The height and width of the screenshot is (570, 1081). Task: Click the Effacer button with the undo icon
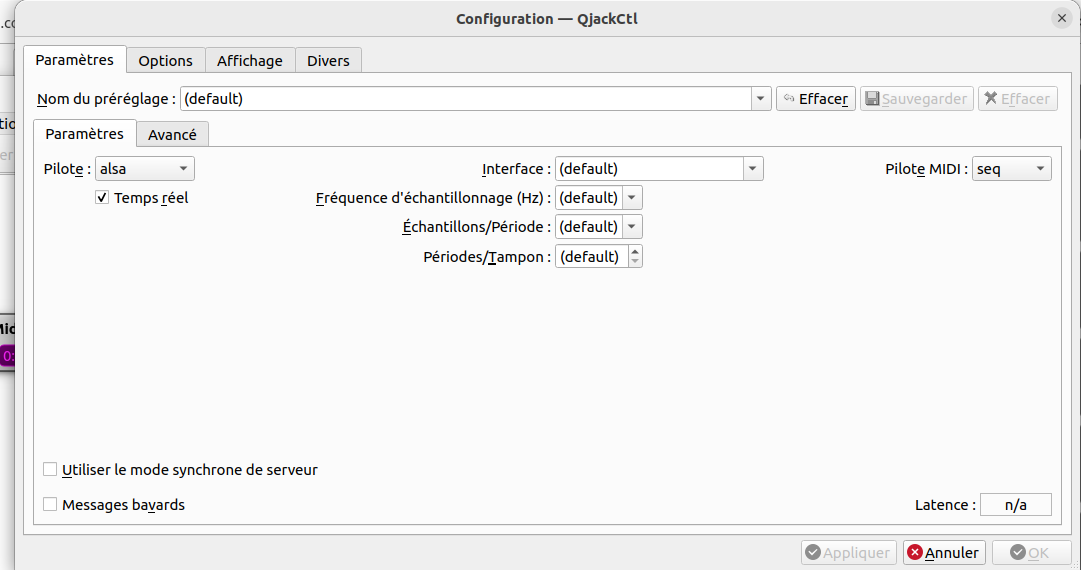(x=815, y=99)
